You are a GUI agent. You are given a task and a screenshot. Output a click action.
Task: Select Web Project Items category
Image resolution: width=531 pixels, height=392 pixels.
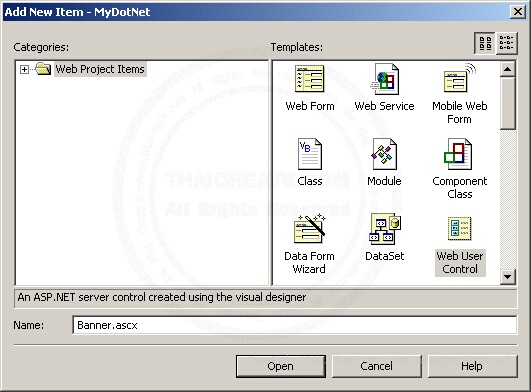pyautogui.click(x=100, y=69)
